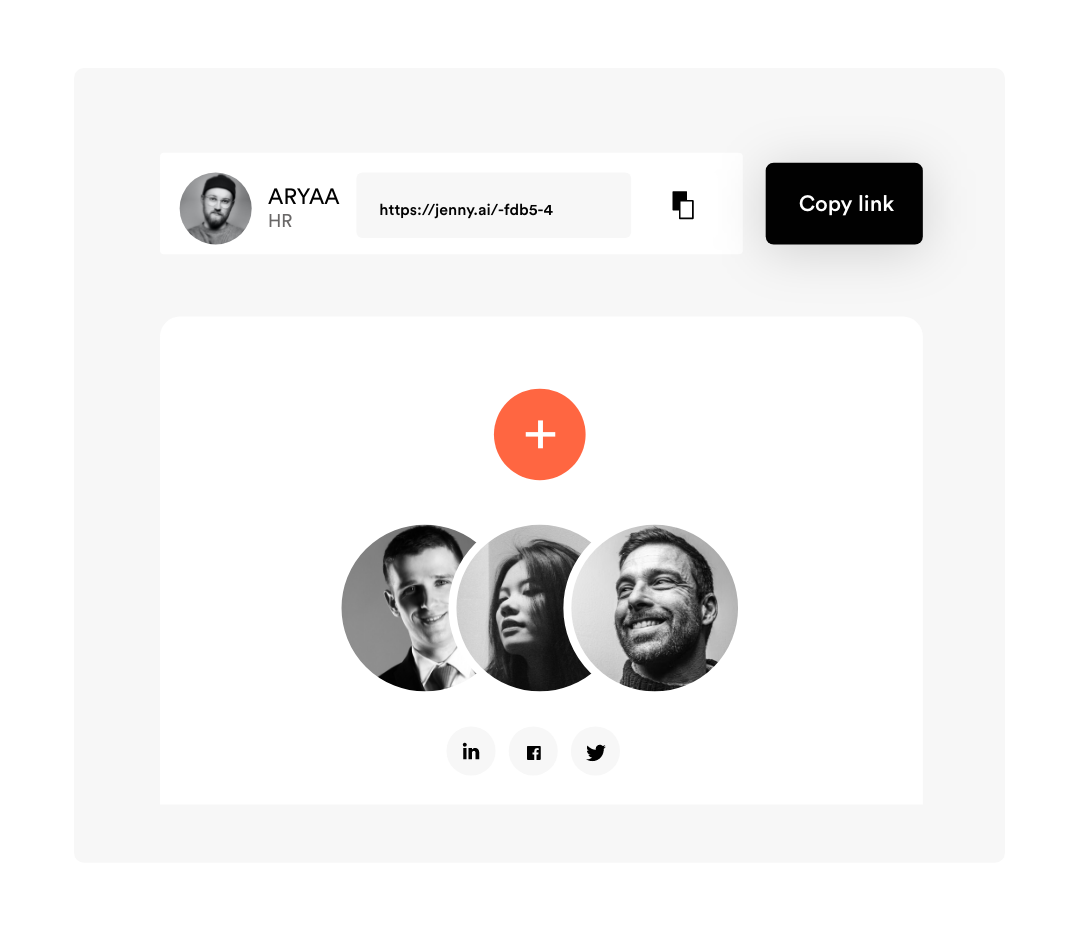Screen dimensions: 1080x930
Task: Share via the Twitter bird icon
Action: point(595,751)
